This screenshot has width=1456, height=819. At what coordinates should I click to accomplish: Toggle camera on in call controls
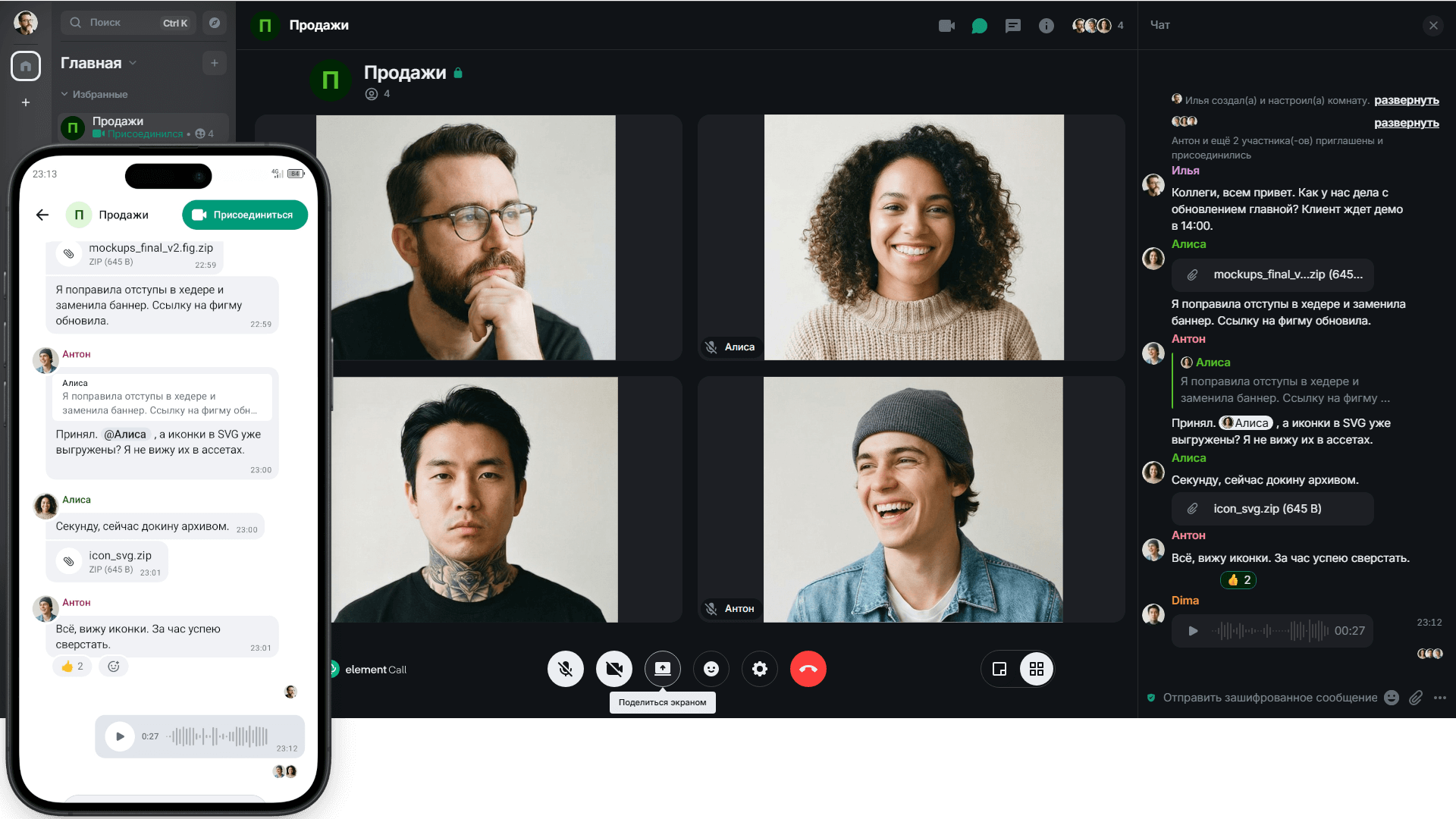click(x=614, y=669)
